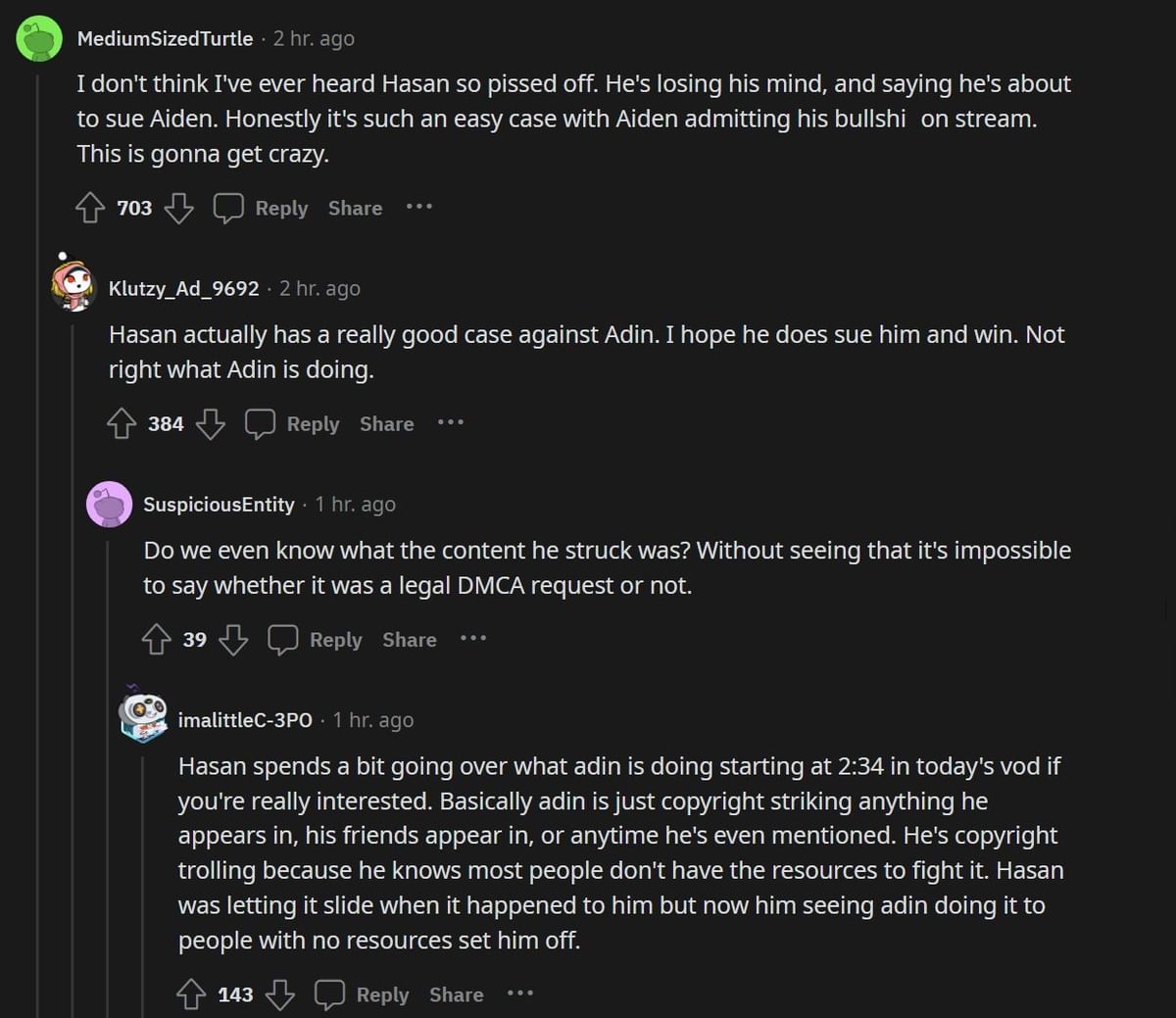Open more options on imalittleC-3PO's comment
Image resolution: width=1176 pixels, height=1018 pixels.
click(x=520, y=994)
